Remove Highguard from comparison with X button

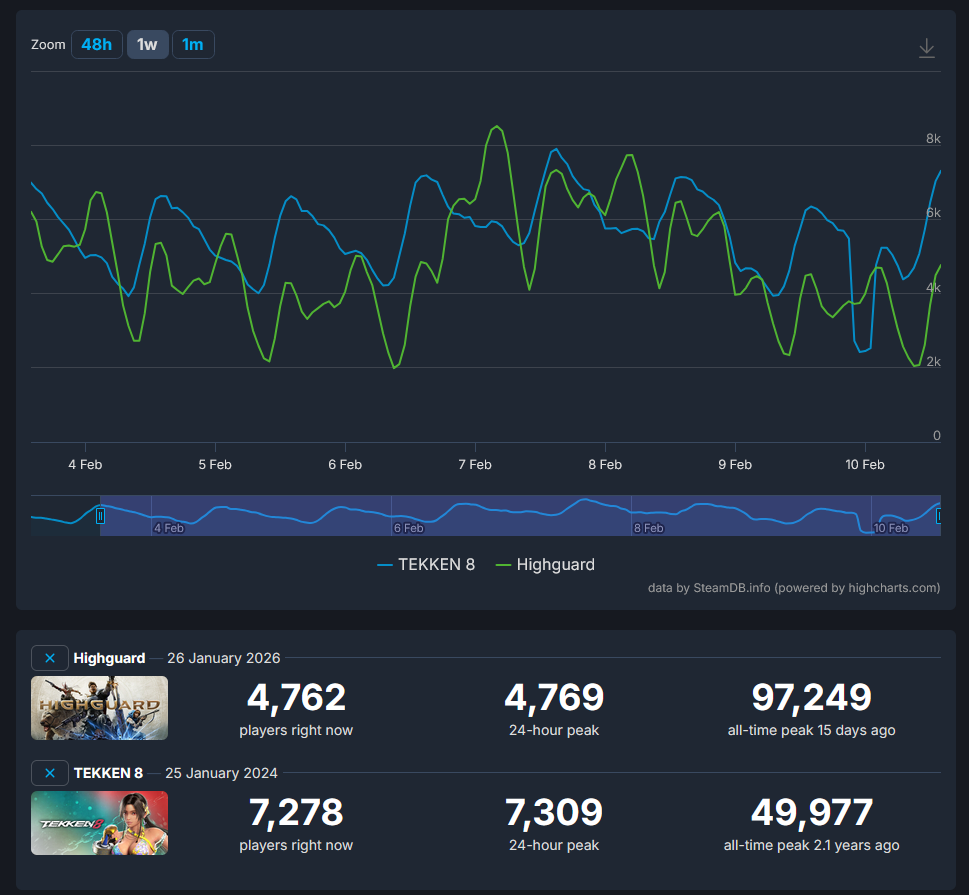(49, 658)
